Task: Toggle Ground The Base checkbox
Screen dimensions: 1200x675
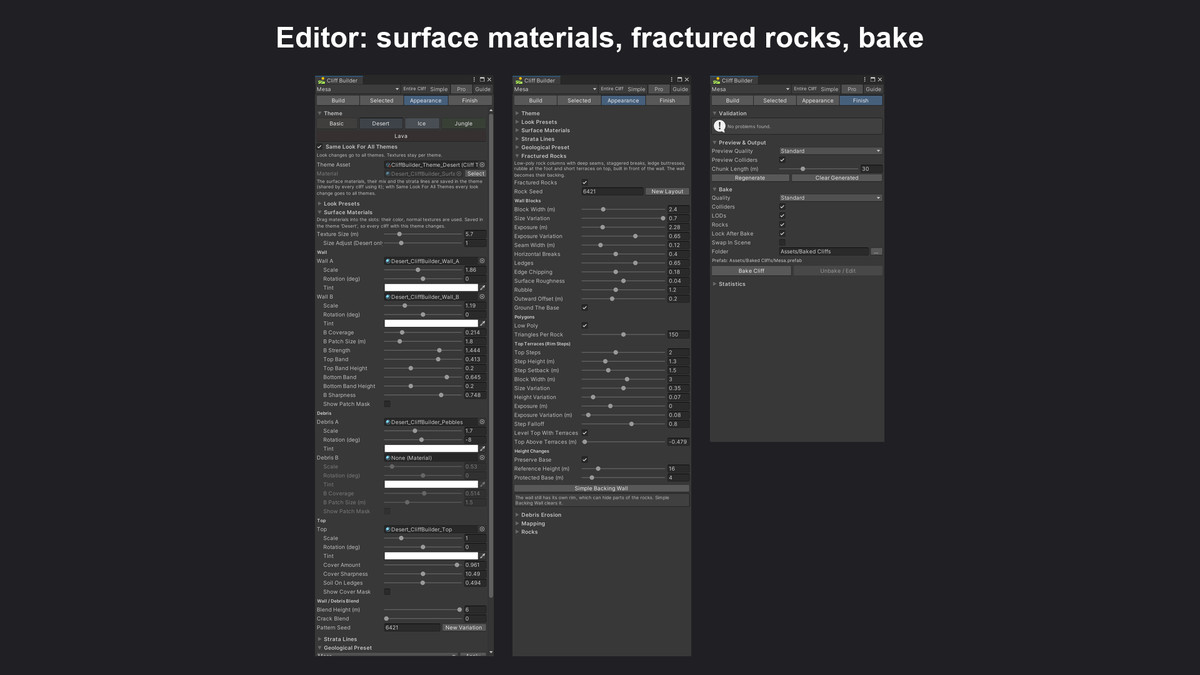Action: point(585,308)
